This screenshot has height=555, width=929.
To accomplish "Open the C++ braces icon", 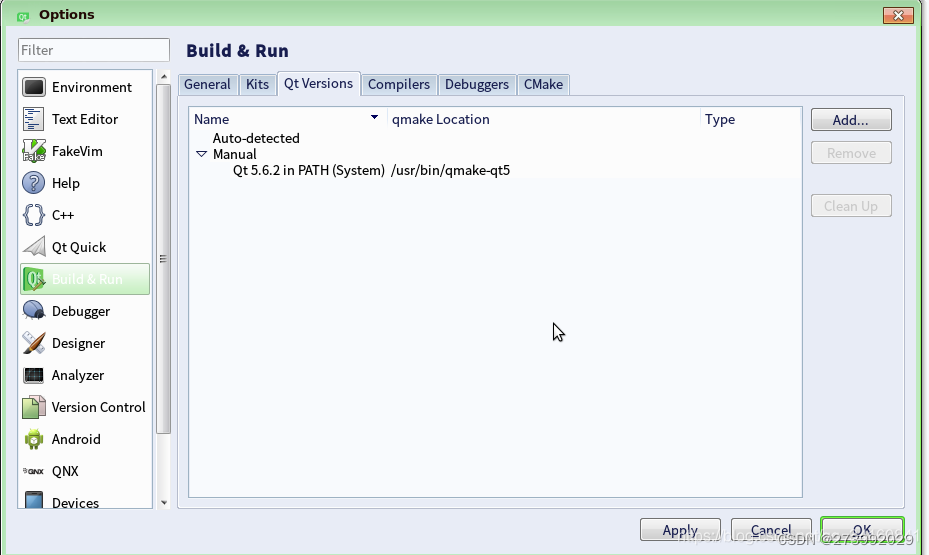I will coord(34,215).
